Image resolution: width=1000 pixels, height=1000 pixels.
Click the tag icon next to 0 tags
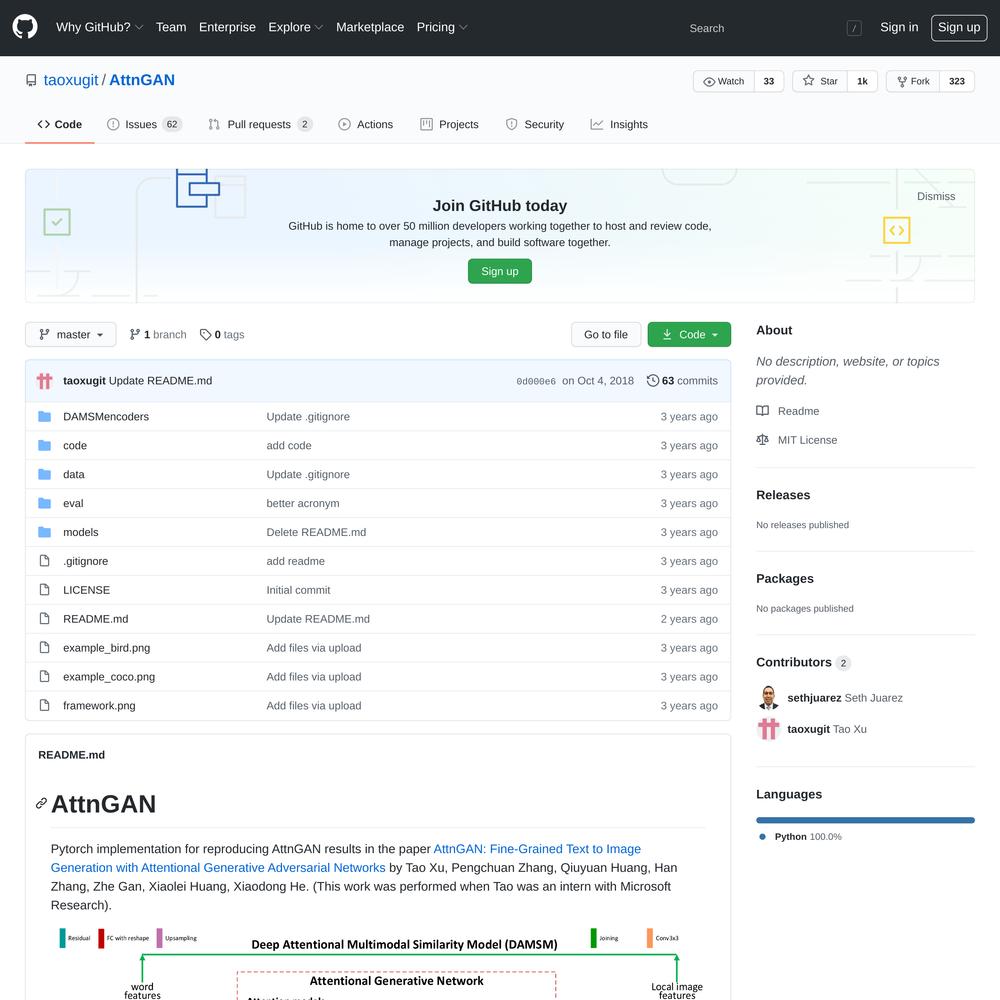coord(205,335)
